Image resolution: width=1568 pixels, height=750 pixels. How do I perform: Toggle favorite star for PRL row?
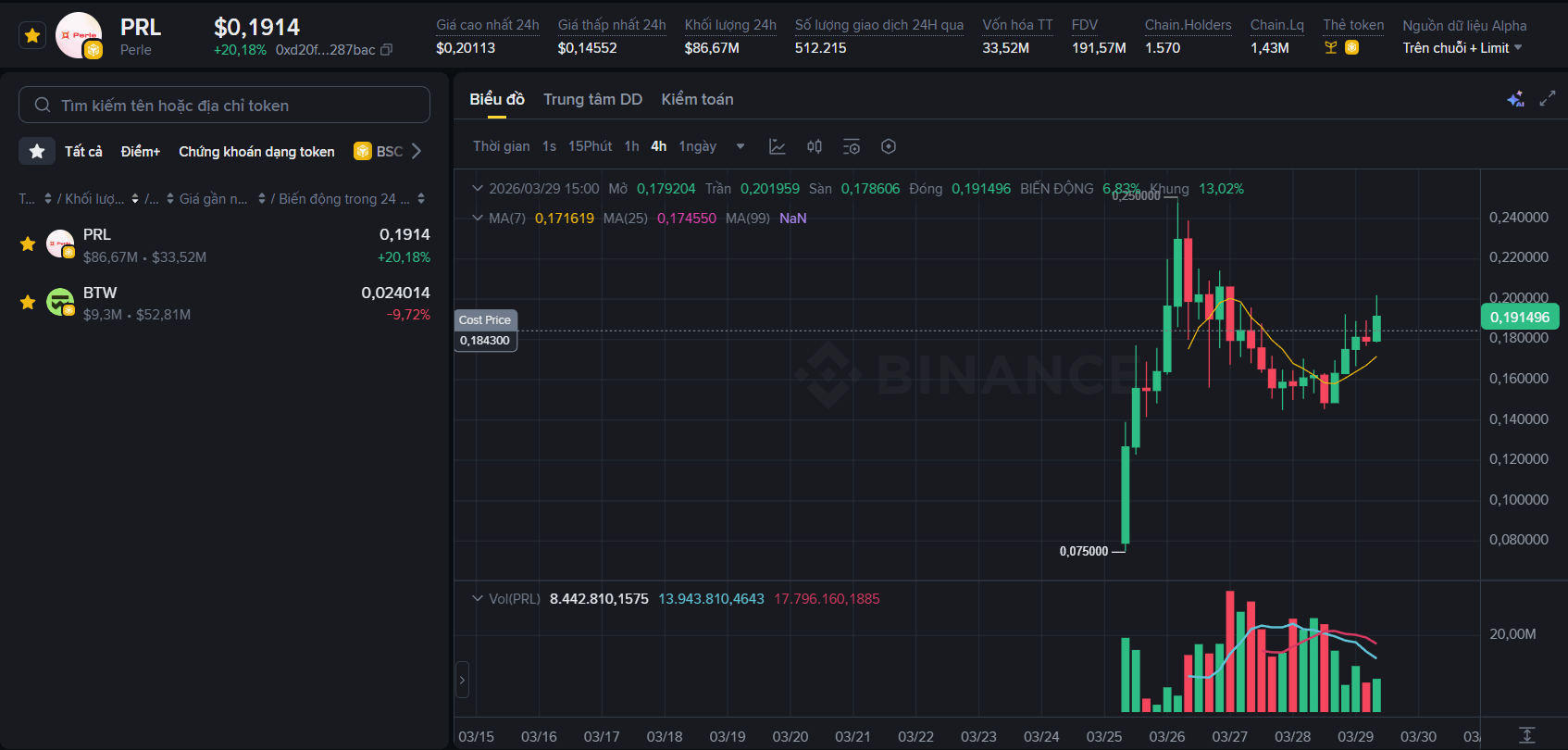(x=28, y=244)
